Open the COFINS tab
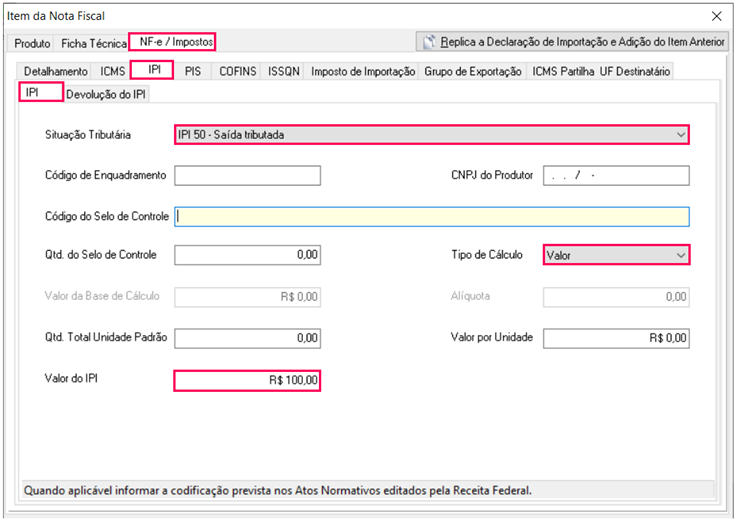The height and width of the screenshot is (523, 739). click(238, 71)
